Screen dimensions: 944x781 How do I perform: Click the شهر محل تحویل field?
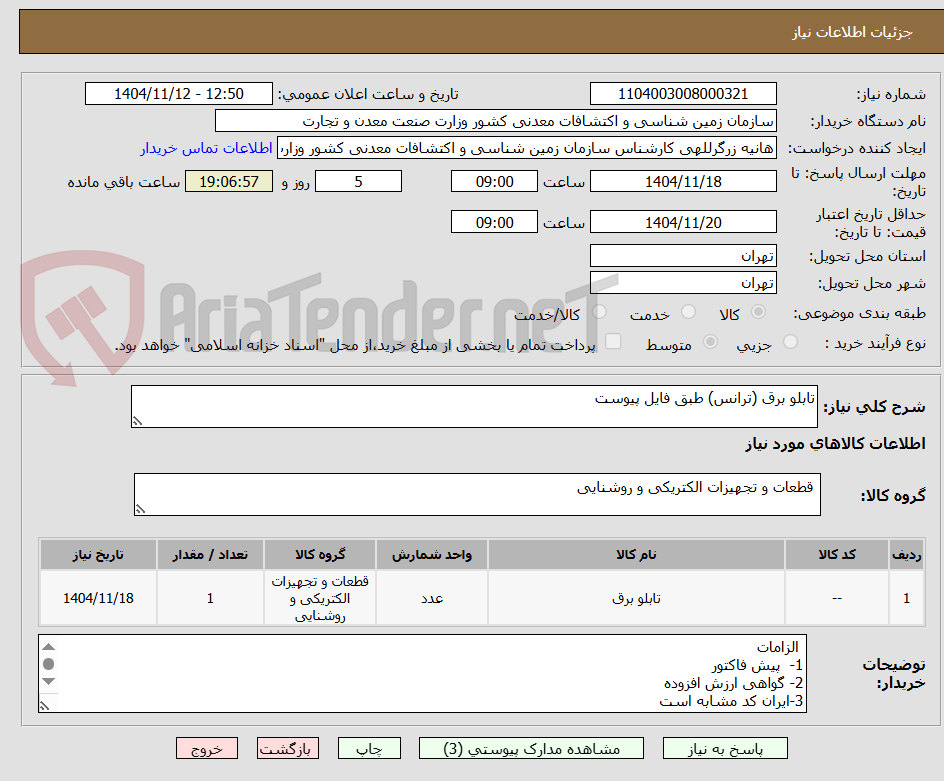coord(683,283)
